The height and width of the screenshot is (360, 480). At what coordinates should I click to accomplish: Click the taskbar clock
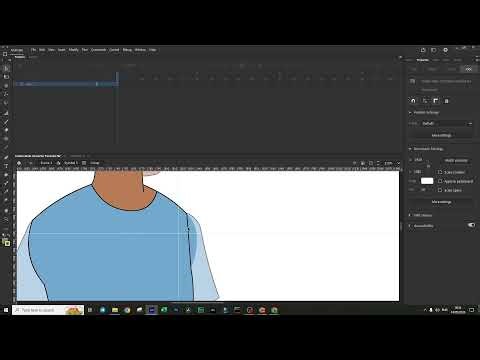458,310
